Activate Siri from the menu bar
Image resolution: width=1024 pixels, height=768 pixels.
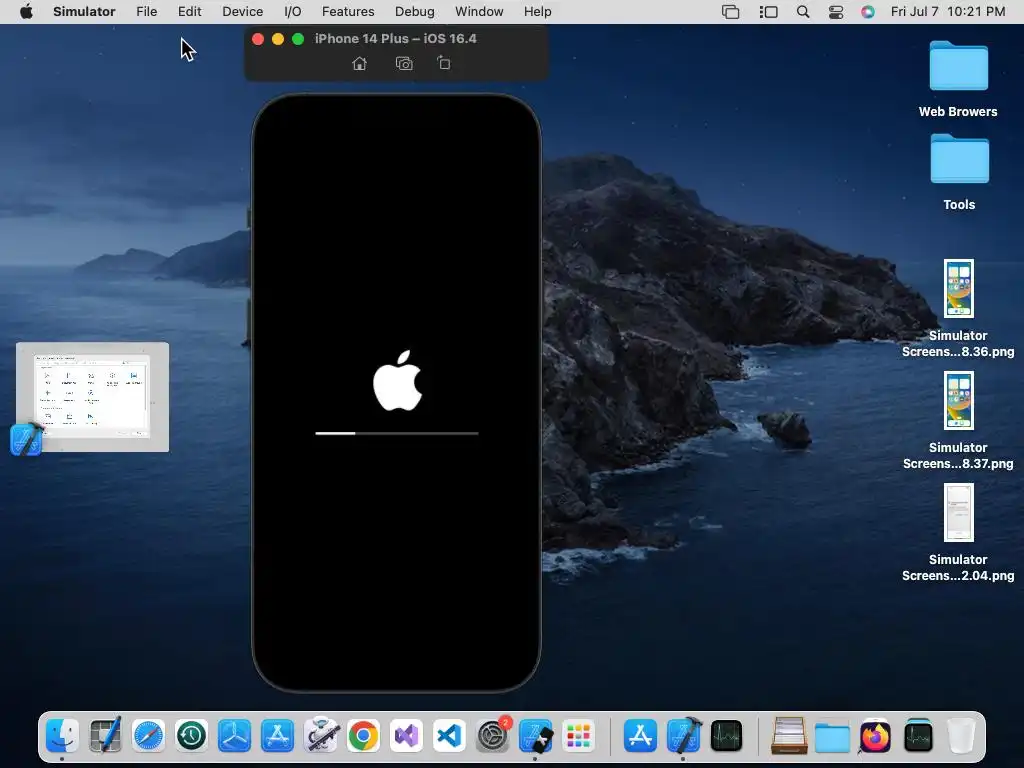click(x=868, y=12)
